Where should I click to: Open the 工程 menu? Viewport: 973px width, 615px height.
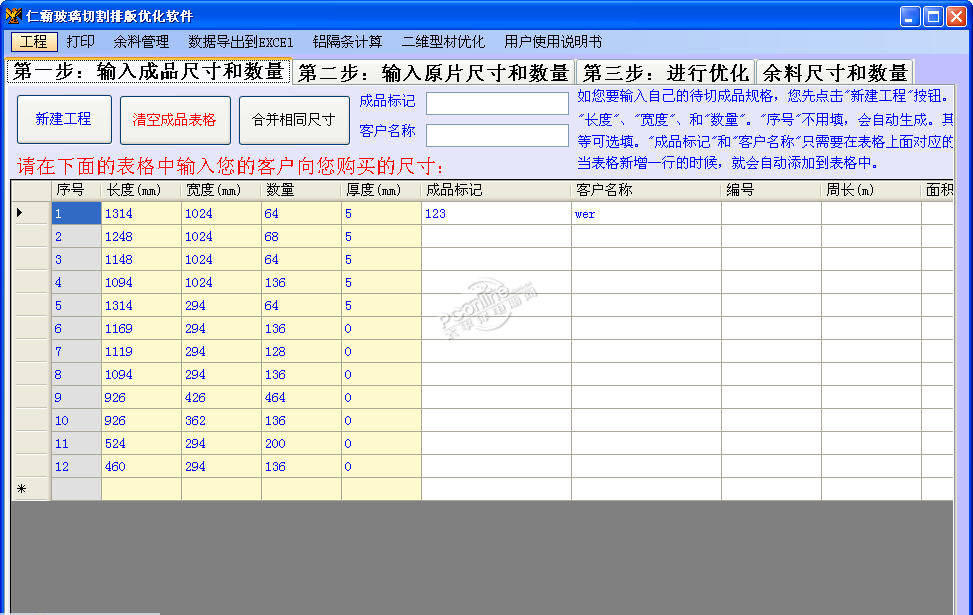click(34, 42)
